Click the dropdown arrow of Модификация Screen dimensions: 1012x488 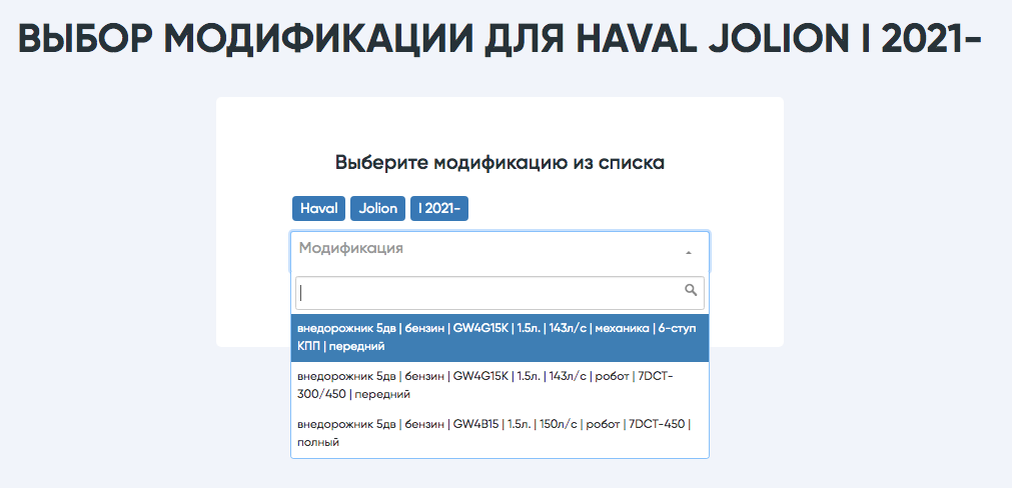coord(688,252)
